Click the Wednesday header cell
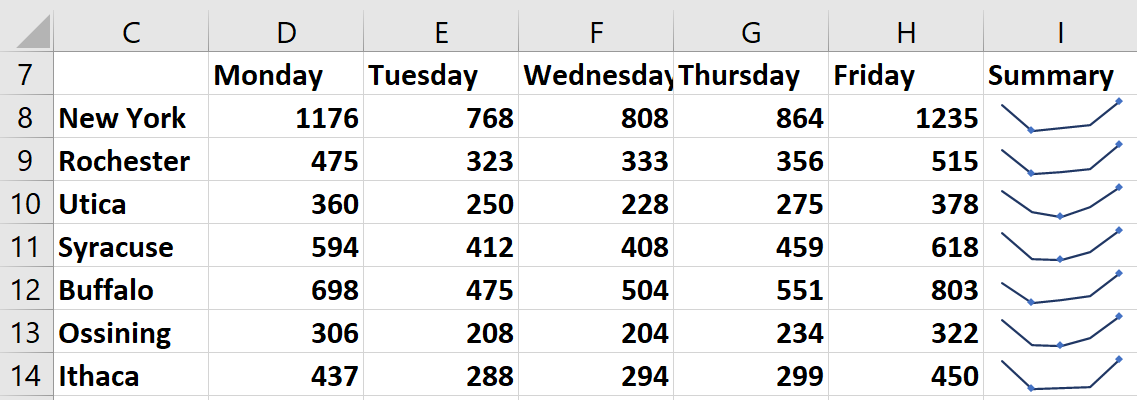Viewport: 1137px width, 400px height. click(x=596, y=76)
